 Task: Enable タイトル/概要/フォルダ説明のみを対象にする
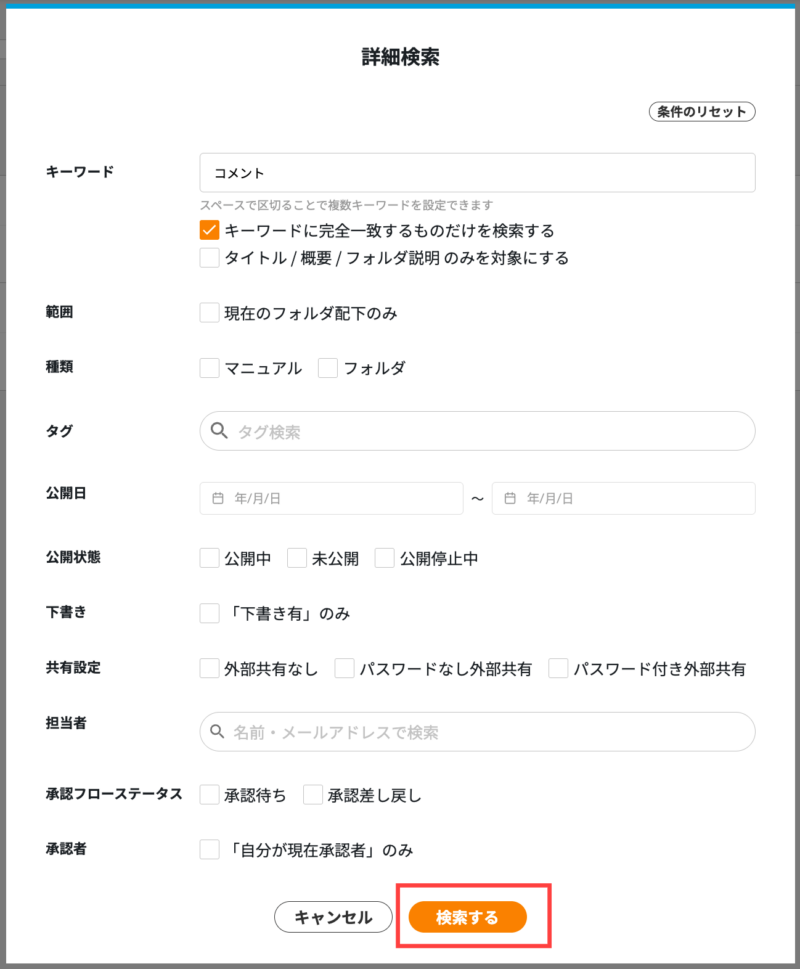click(x=208, y=257)
